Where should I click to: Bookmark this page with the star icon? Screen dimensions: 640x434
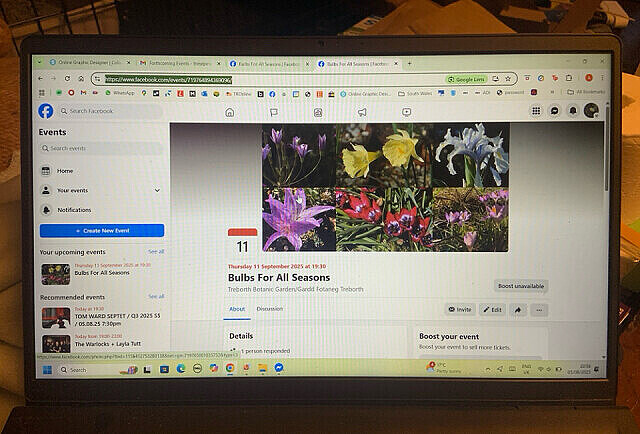coord(508,79)
